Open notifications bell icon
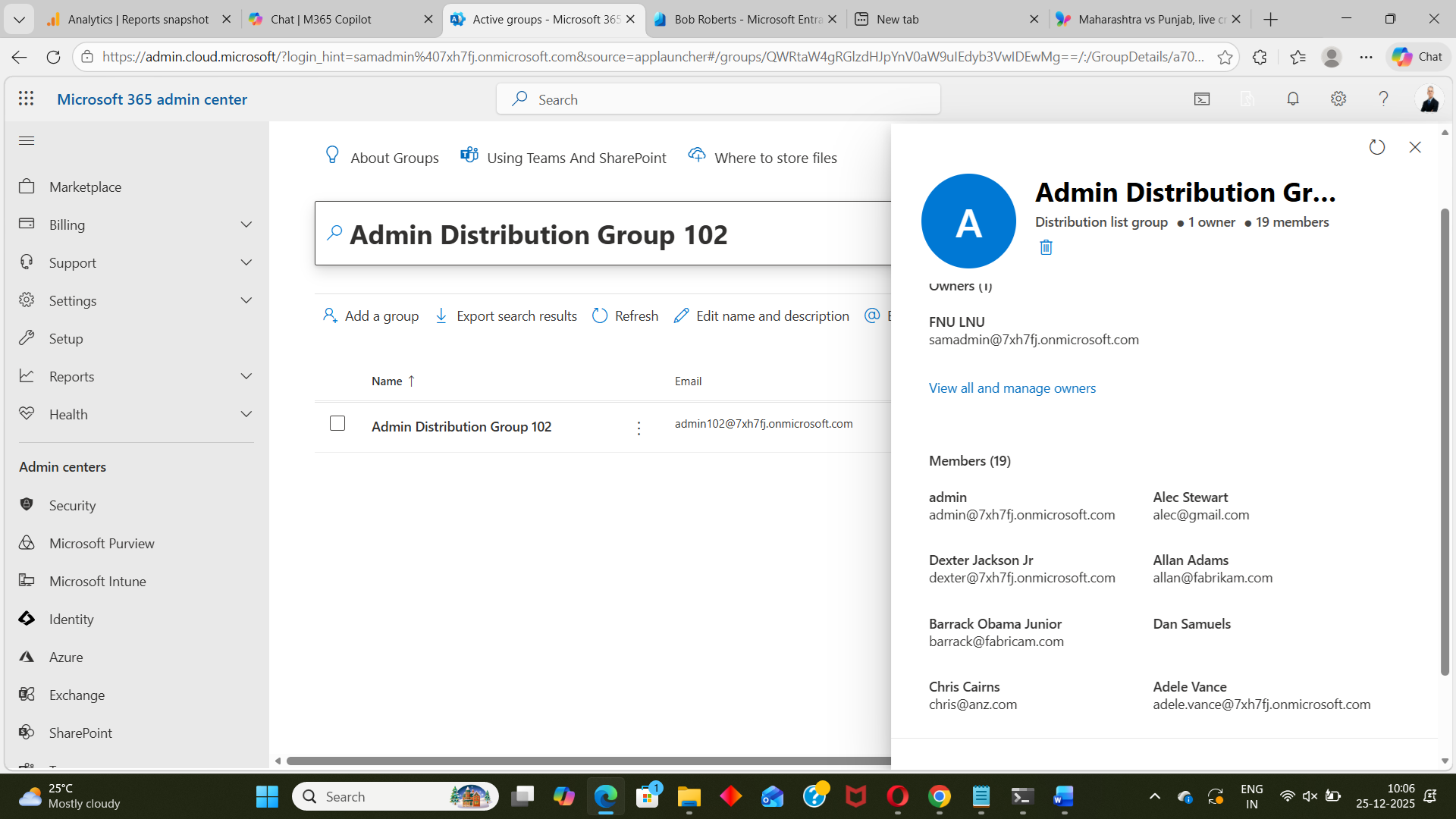Screen dimensions: 1456x819 (1293, 99)
